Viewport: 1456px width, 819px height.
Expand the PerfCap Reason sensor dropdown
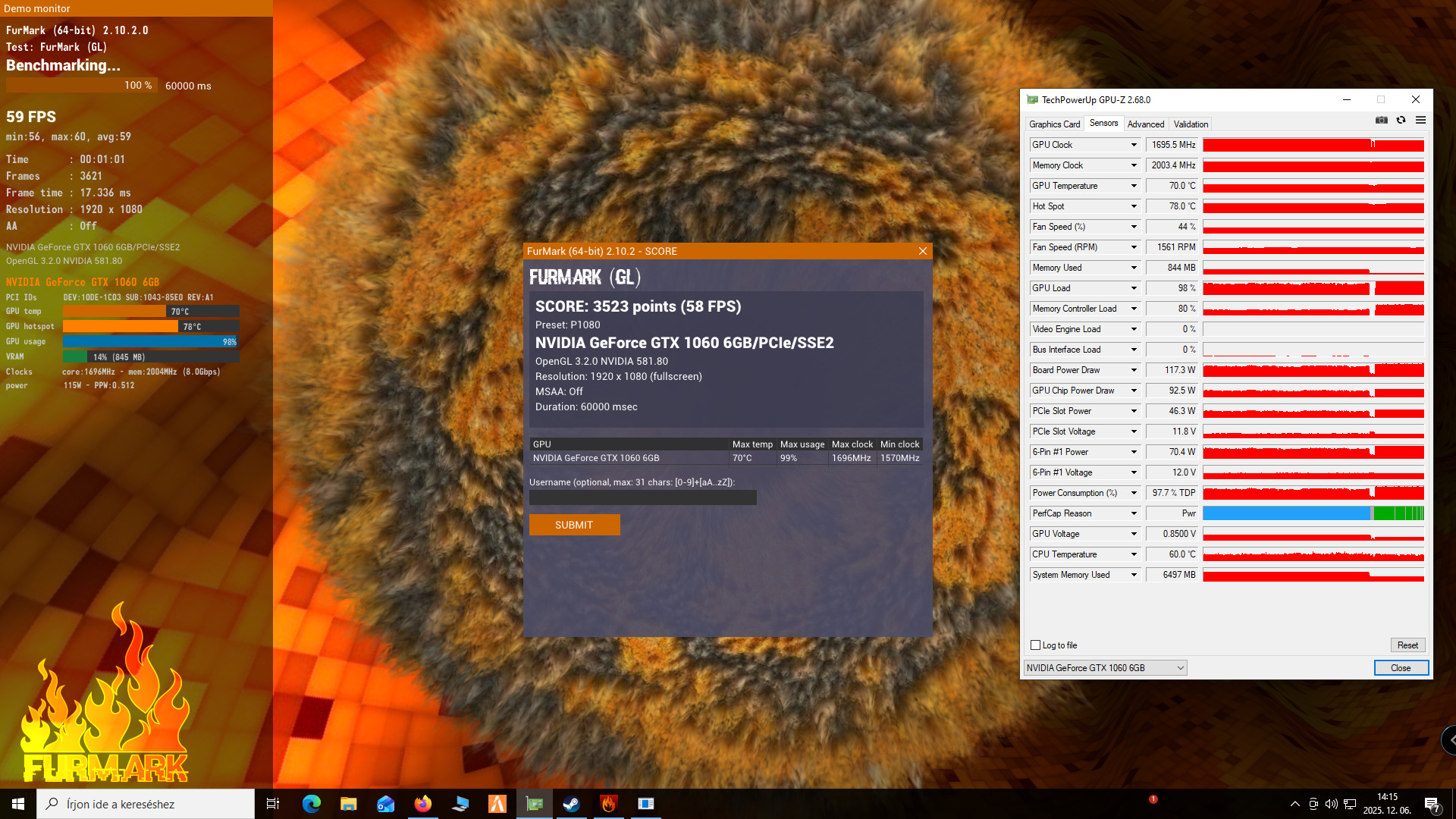1134,513
